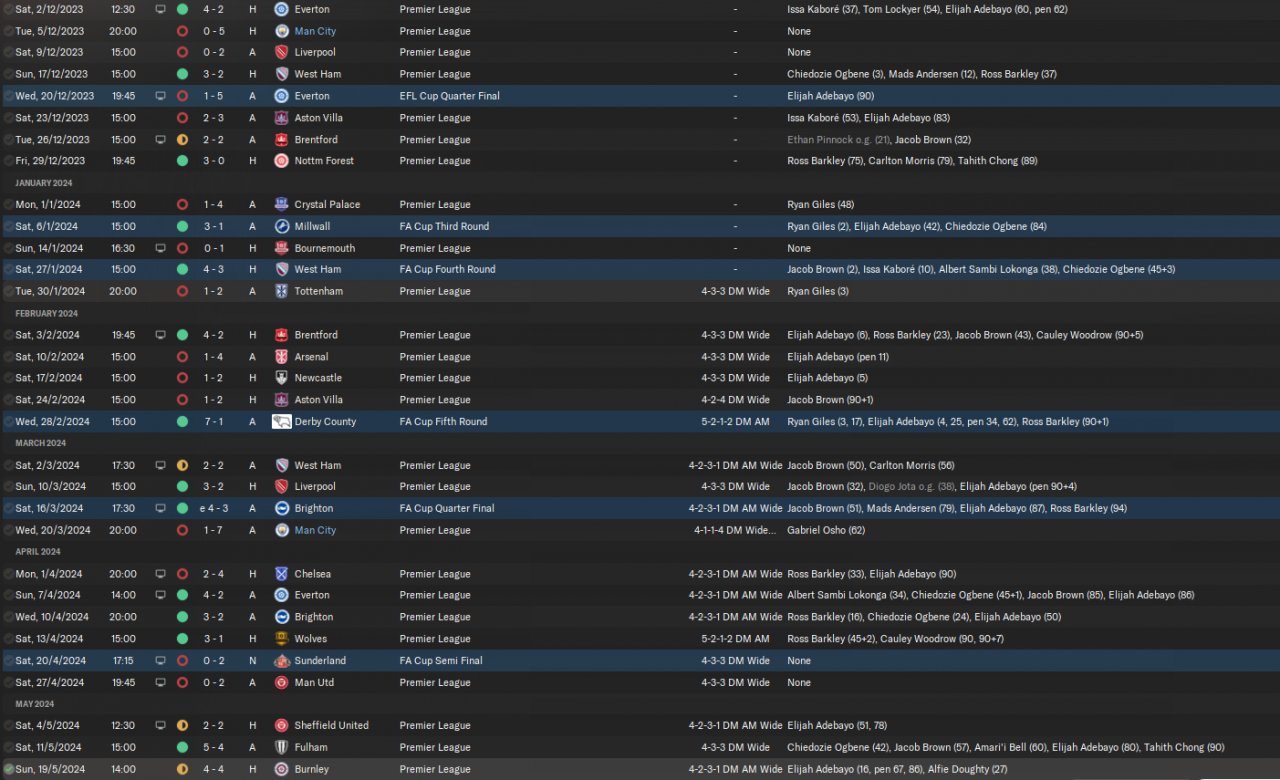Select the 5 - 4 result against Fulham

[213, 747]
